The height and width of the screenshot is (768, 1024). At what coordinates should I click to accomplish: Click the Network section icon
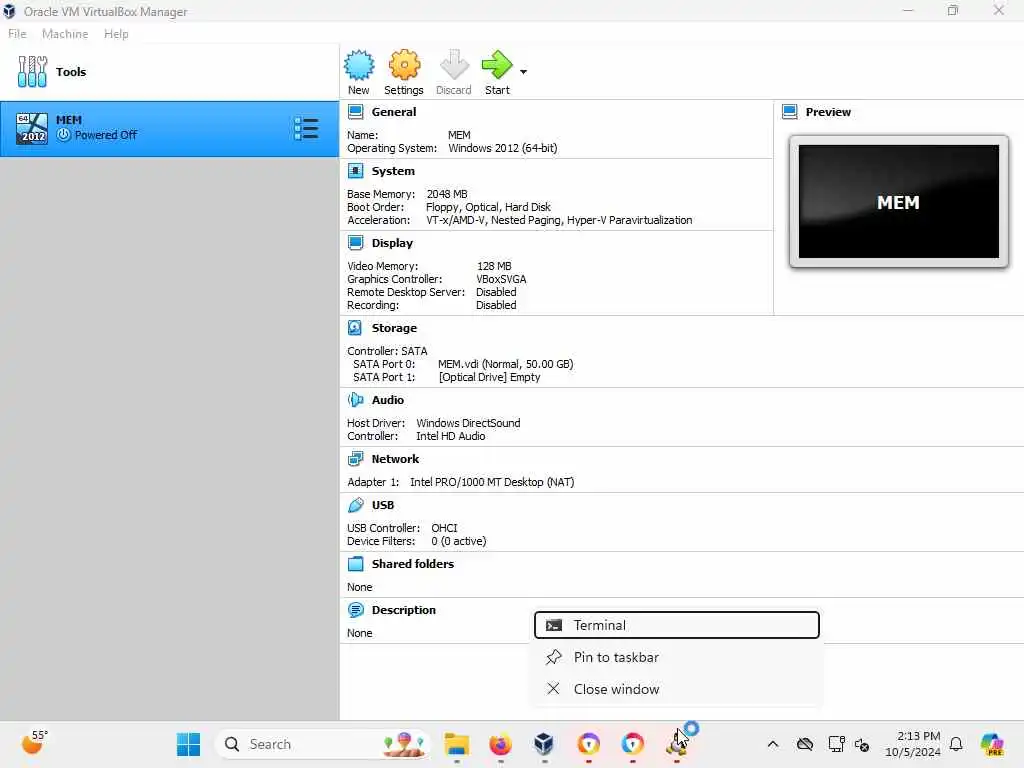click(355, 459)
